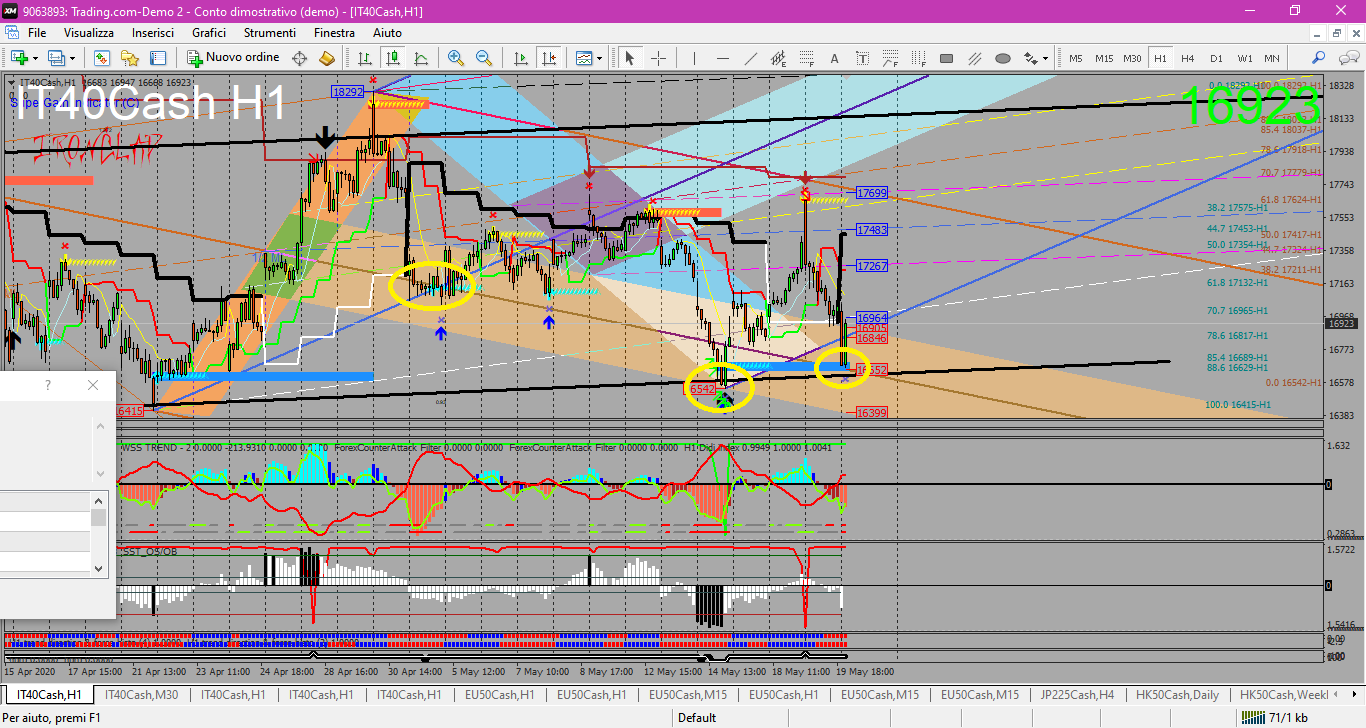Screen dimensions: 1366x728
Task: Click the 17699 price level label
Action: [872, 193]
